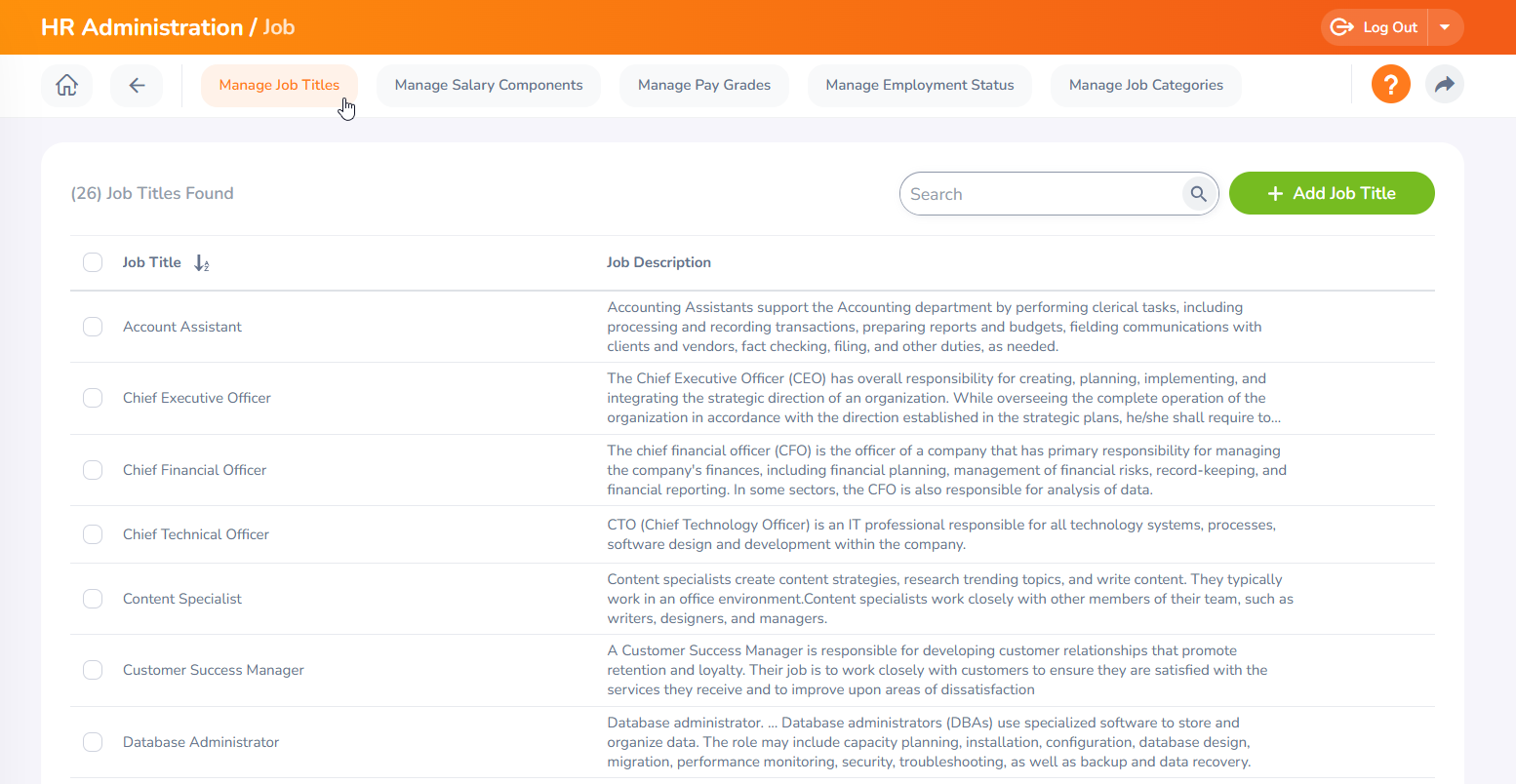Viewport: 1516px width, 784px height.
Task: Open the Content Specialist title
Action: (182, 599)
